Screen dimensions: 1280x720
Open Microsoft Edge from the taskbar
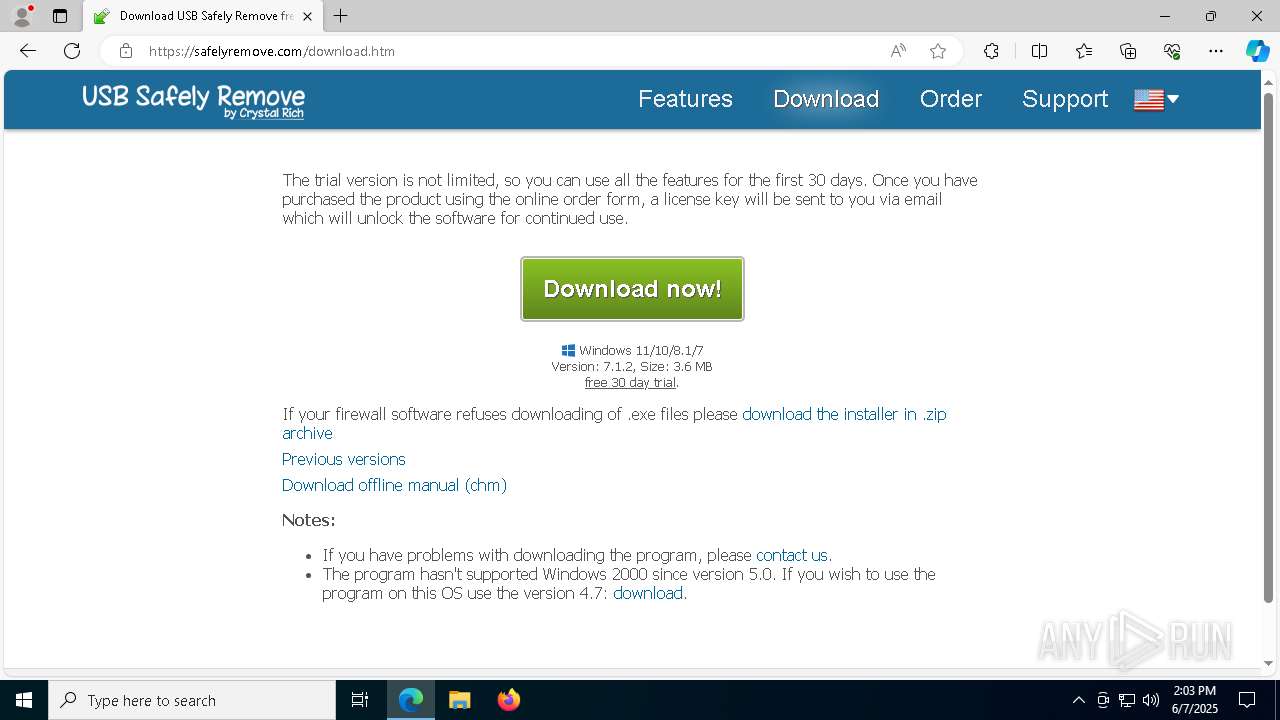pyautogui.click(x=411, y=700)
